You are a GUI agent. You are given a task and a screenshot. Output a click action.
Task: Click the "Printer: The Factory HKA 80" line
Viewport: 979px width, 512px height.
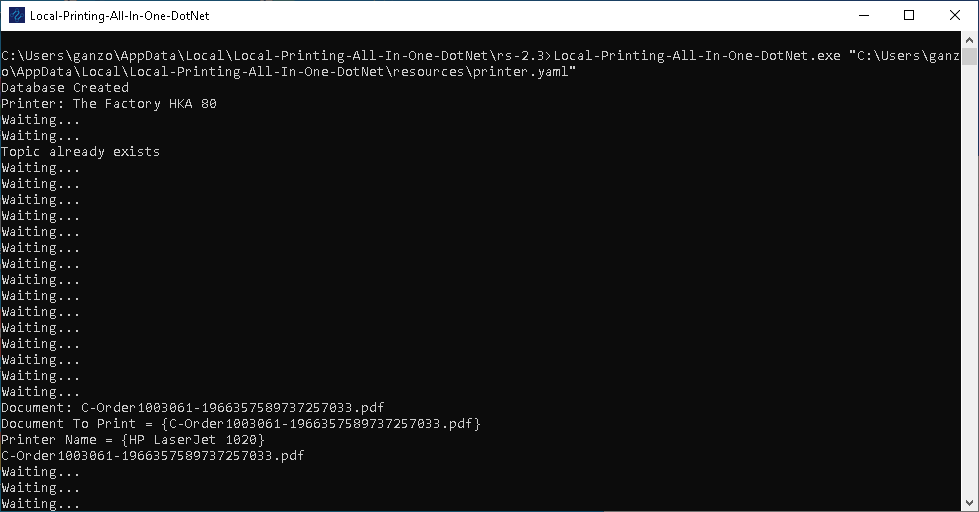pos(109,104)
